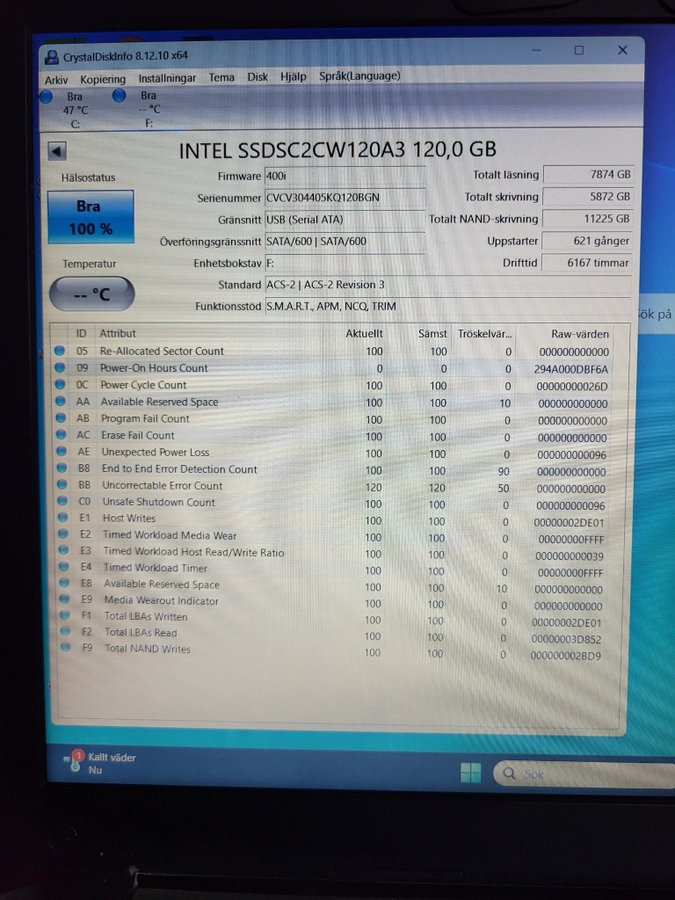Open the Windows Start menu

point(470,772)
